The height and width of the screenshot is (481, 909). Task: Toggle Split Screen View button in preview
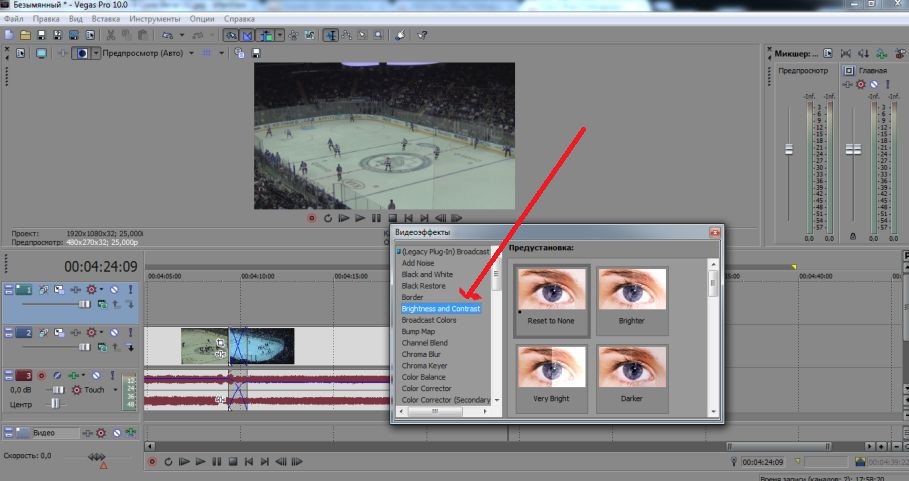click(x=81, y=53)
